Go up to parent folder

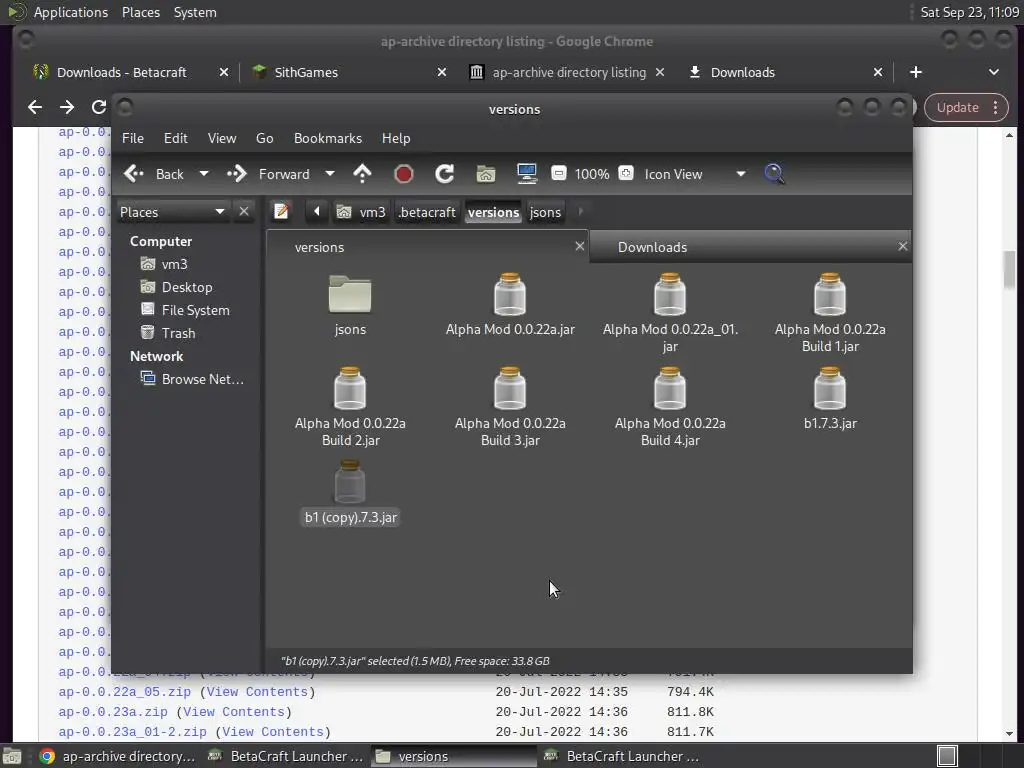pos(362,174)
